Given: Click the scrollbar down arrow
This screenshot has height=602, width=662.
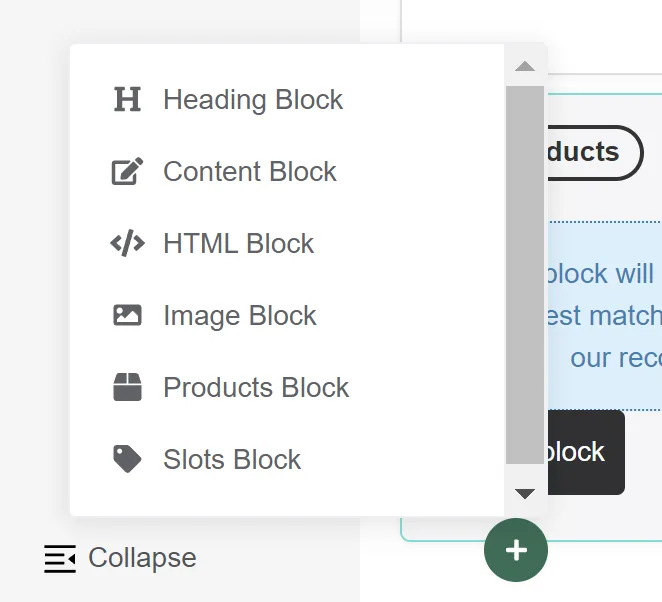Looking at the screenshot, I should (x=525, y=494).
